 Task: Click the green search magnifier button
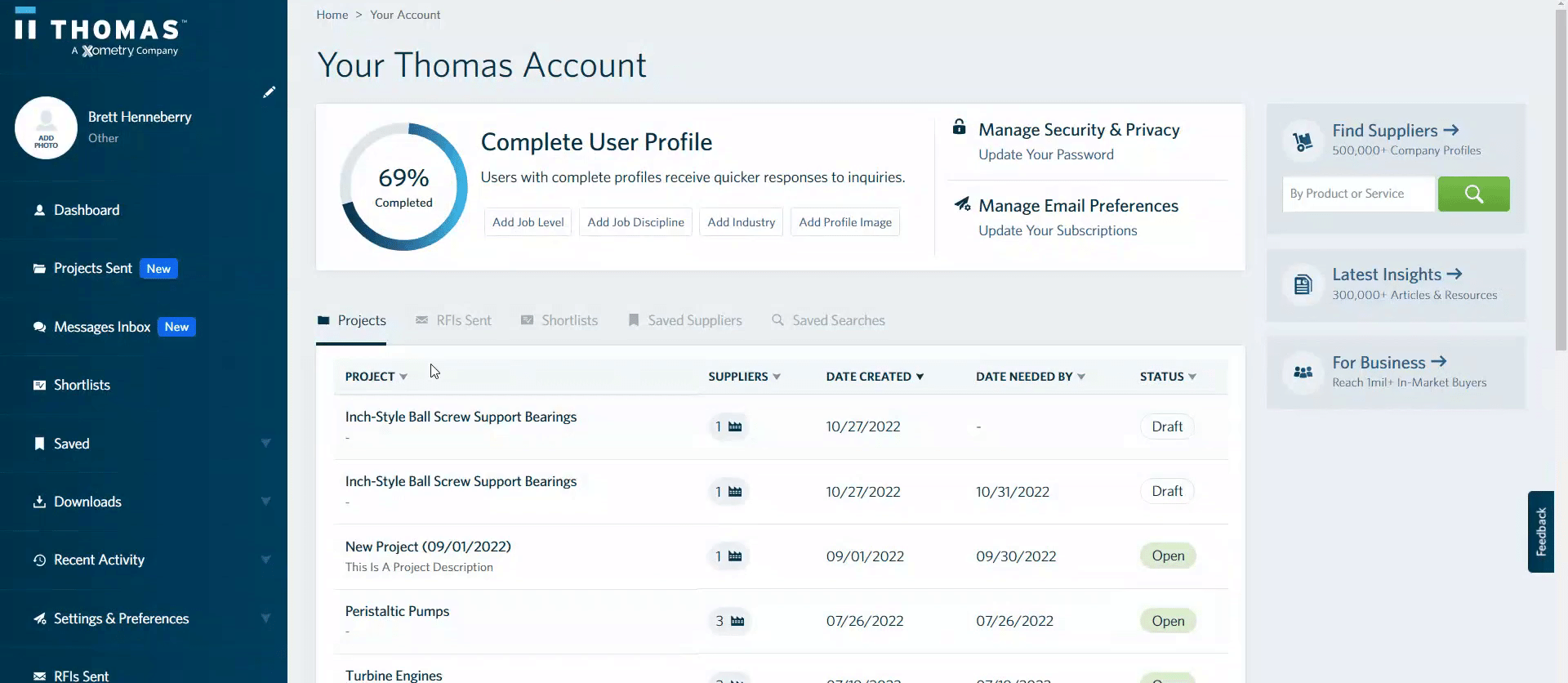[1473, 194]
